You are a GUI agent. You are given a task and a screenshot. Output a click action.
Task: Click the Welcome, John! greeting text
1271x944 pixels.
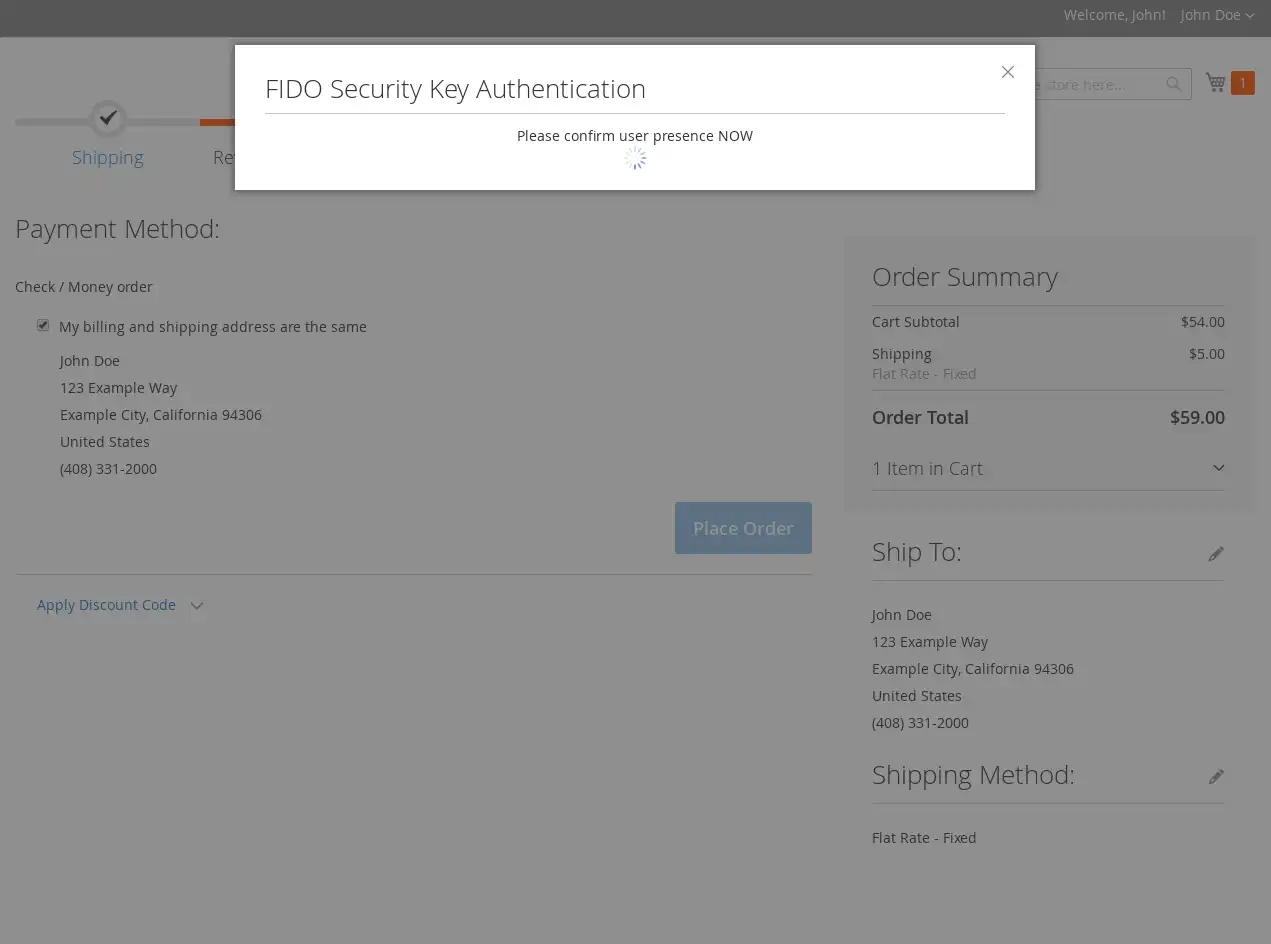[x=1114, y=15]
